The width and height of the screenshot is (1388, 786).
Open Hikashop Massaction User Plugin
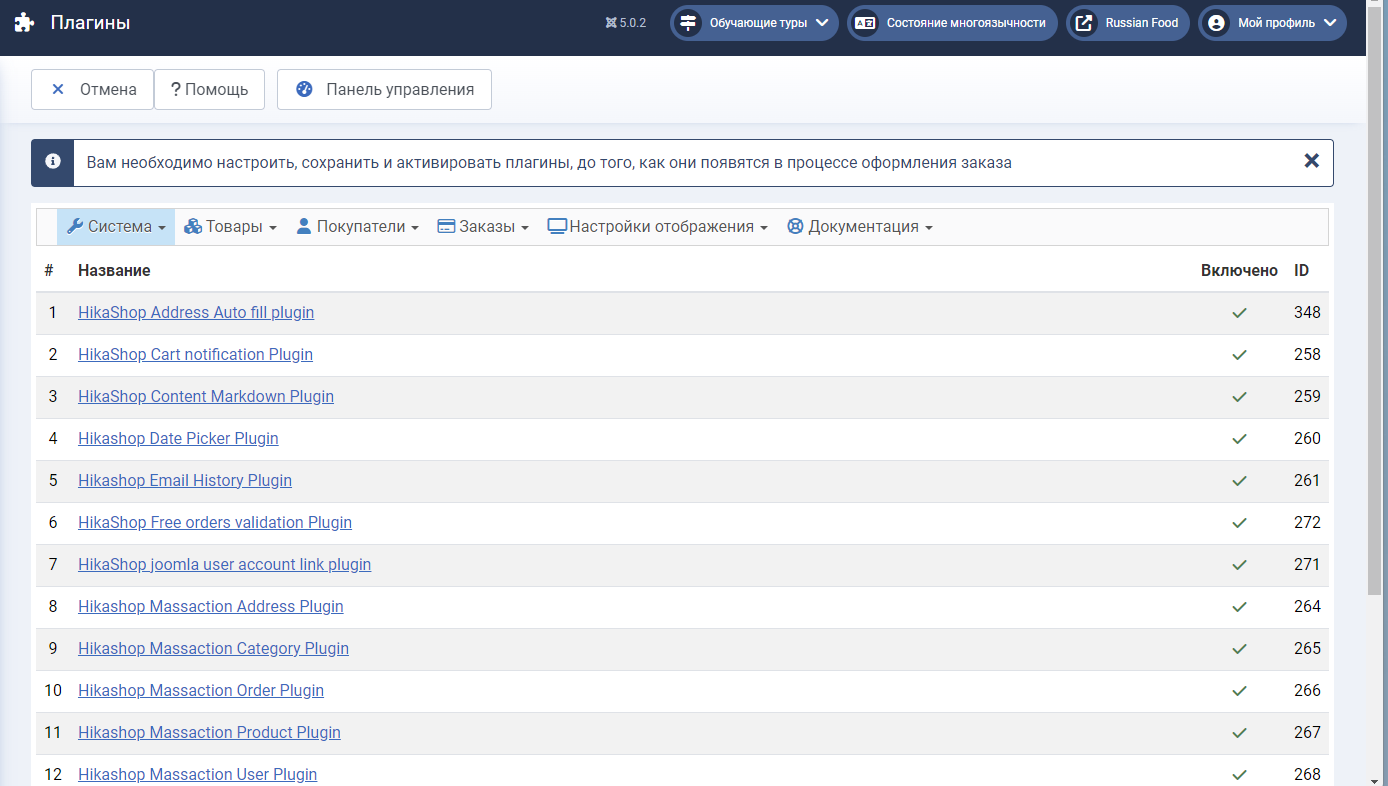[x=197, y=775]
